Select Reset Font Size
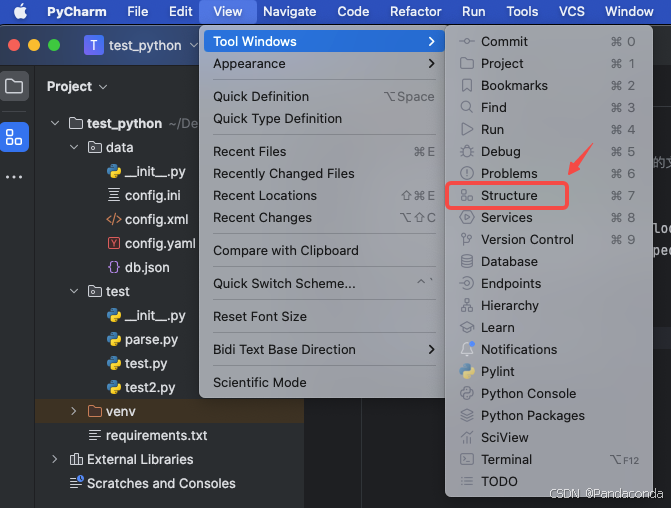671x508 pixels. [324, 317]
